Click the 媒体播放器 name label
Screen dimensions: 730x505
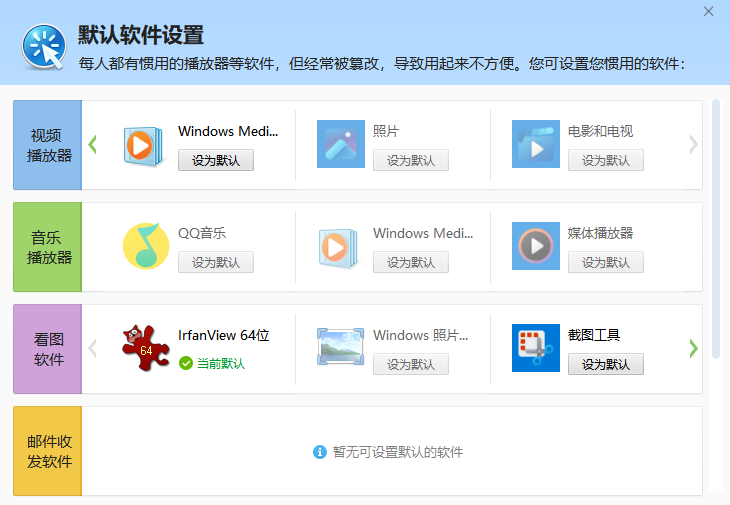coord(601,233)
